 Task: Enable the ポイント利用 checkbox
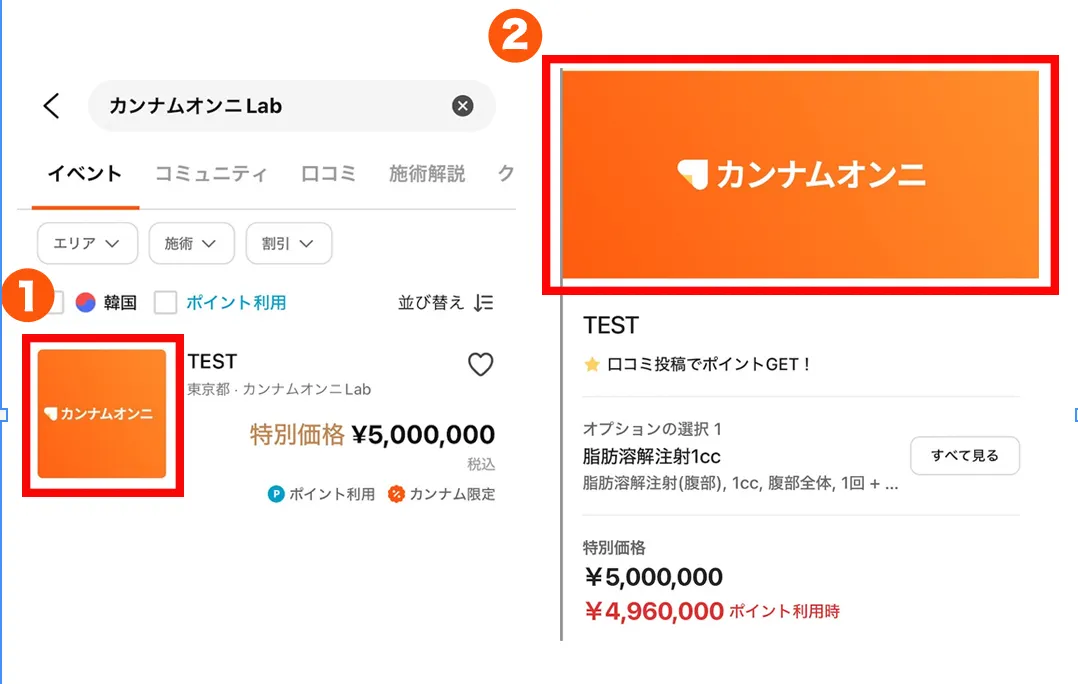(165, 302)
